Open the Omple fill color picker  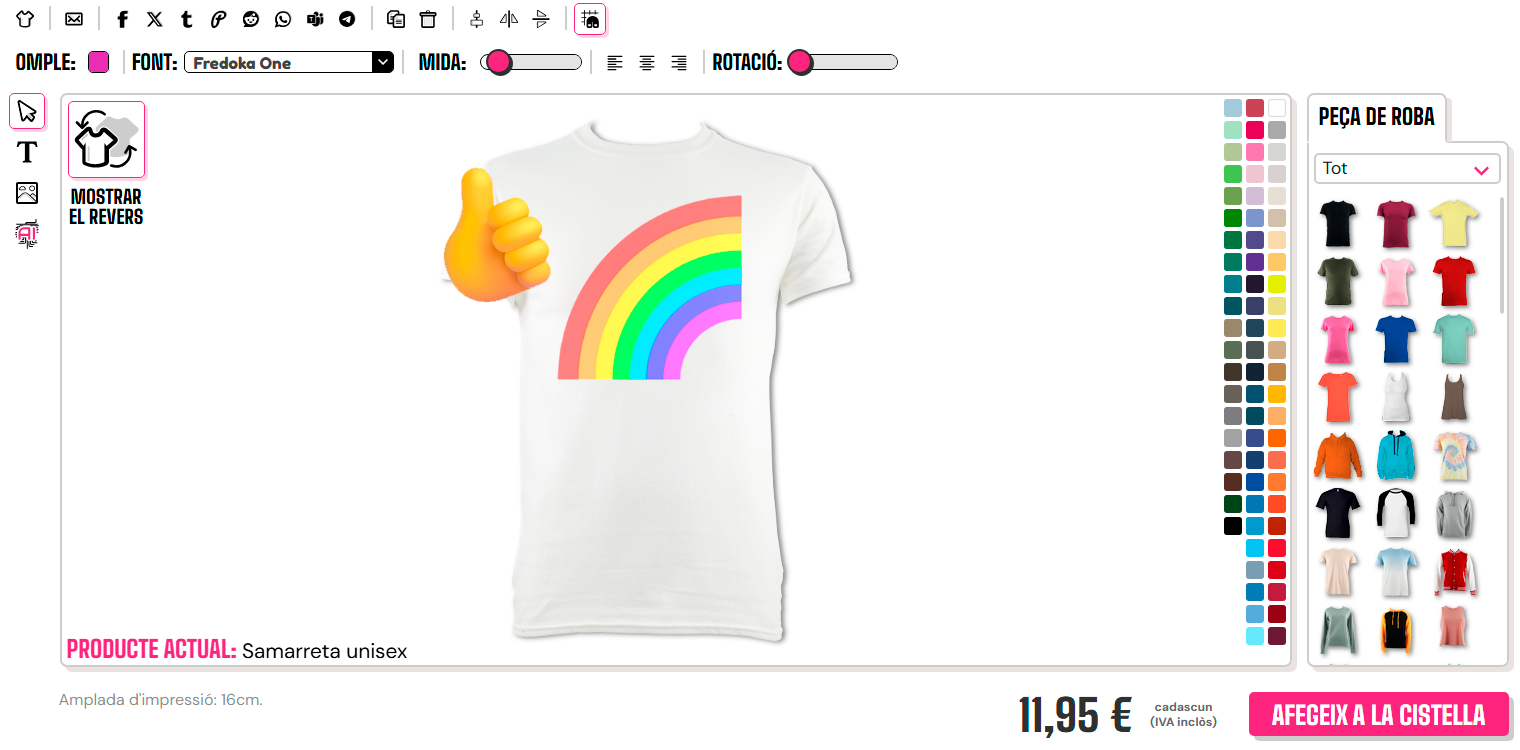(98, 62)
